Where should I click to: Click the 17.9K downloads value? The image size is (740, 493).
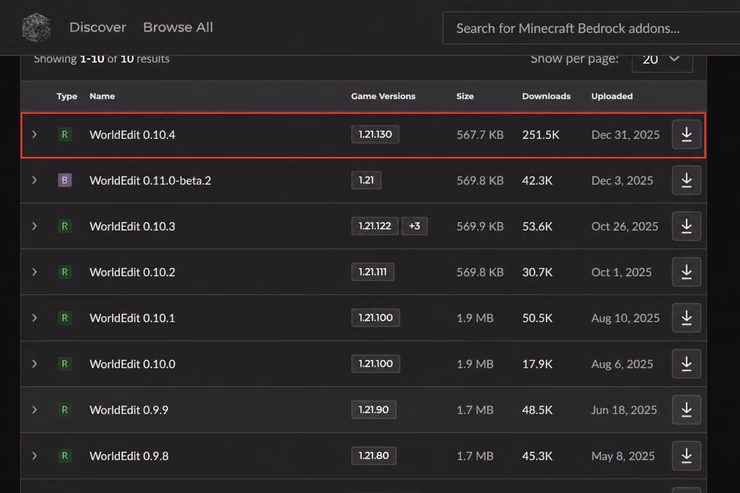[x=537, y=364]
